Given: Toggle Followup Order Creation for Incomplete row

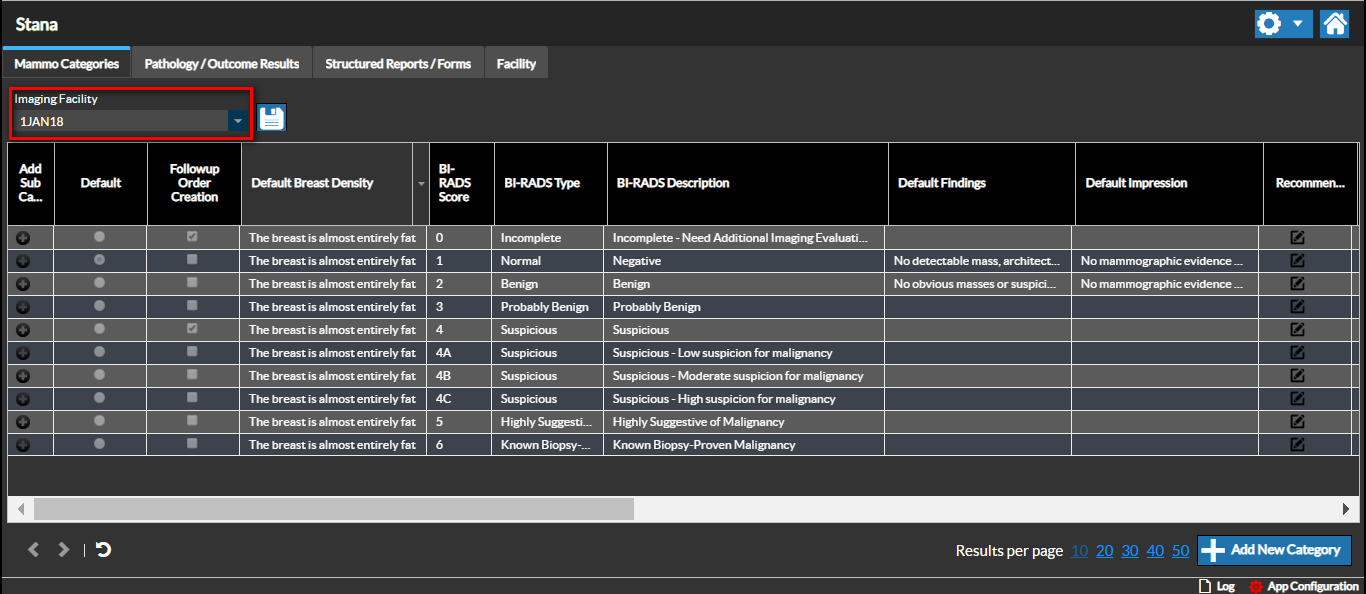Looking at the screenshot, I should [x=193, y=237].
